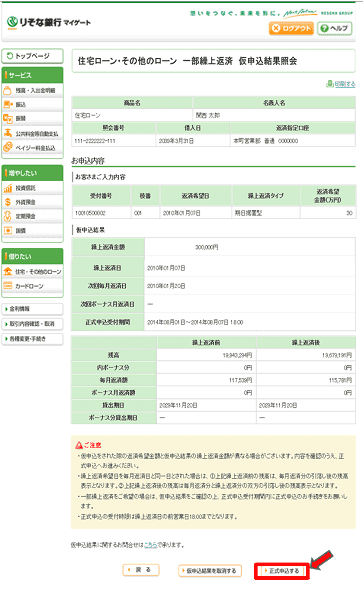Log out with the ログアウト button

291,28
